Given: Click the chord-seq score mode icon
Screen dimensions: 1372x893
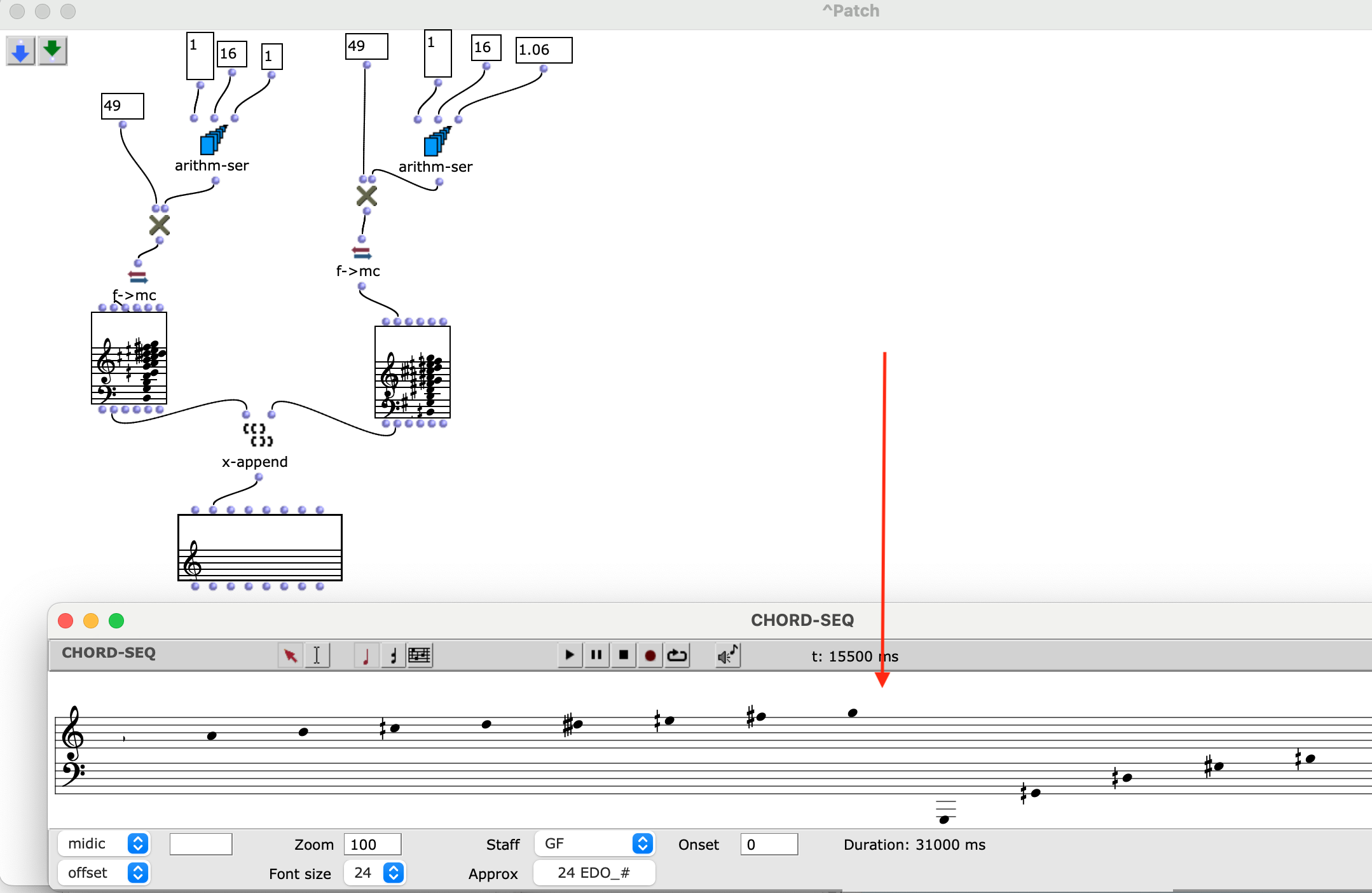Looking at the screenshot, I should (420, 656).
